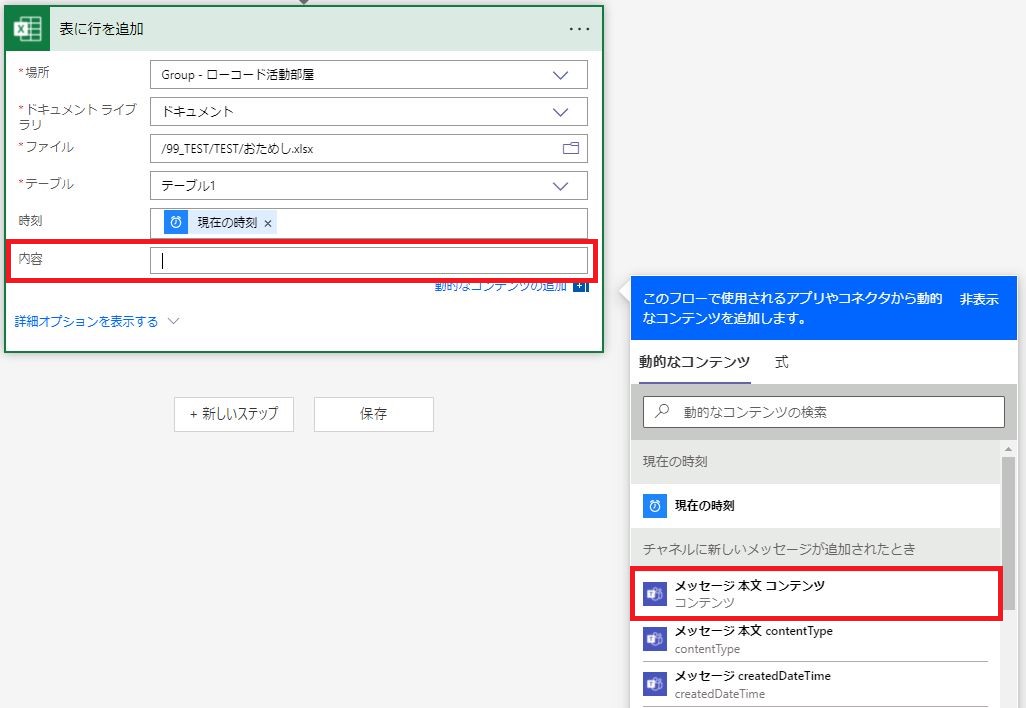Click the 表に行を追加 action title

(101, 29)
